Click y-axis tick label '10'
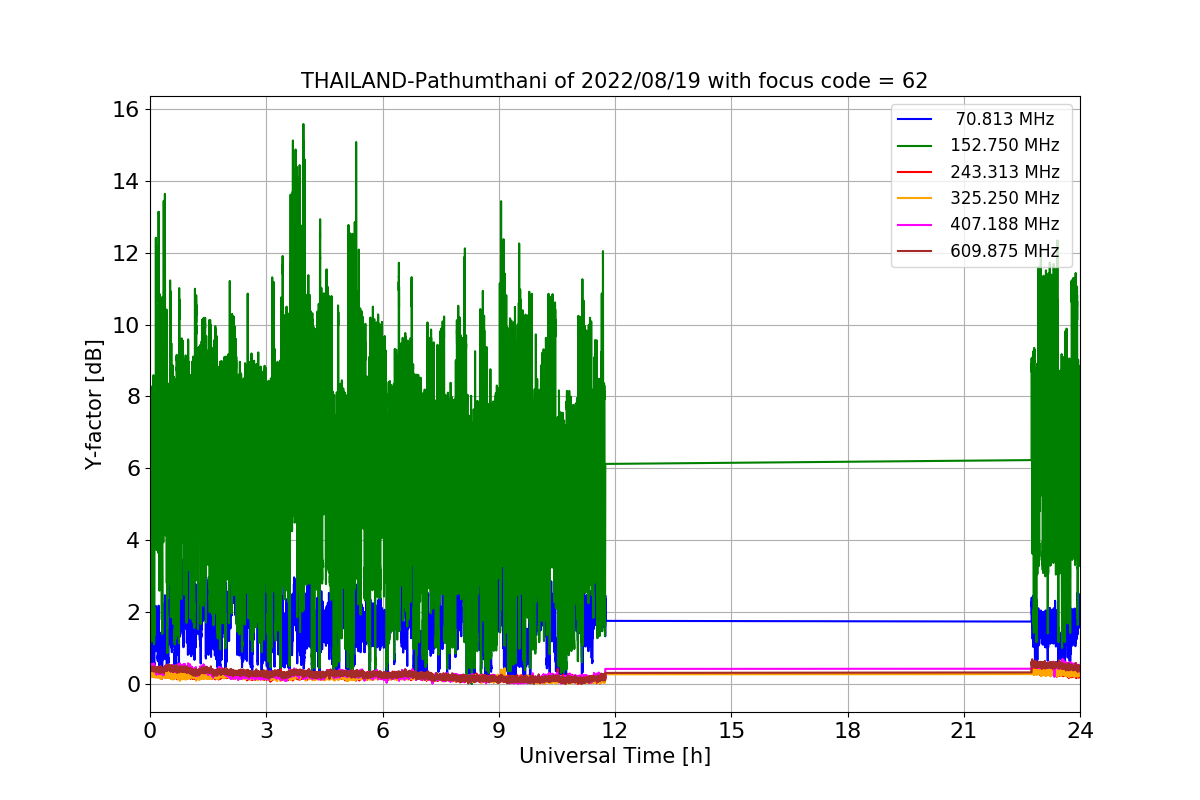This screenshot has width=1200, height=800. tap(128, 325)
